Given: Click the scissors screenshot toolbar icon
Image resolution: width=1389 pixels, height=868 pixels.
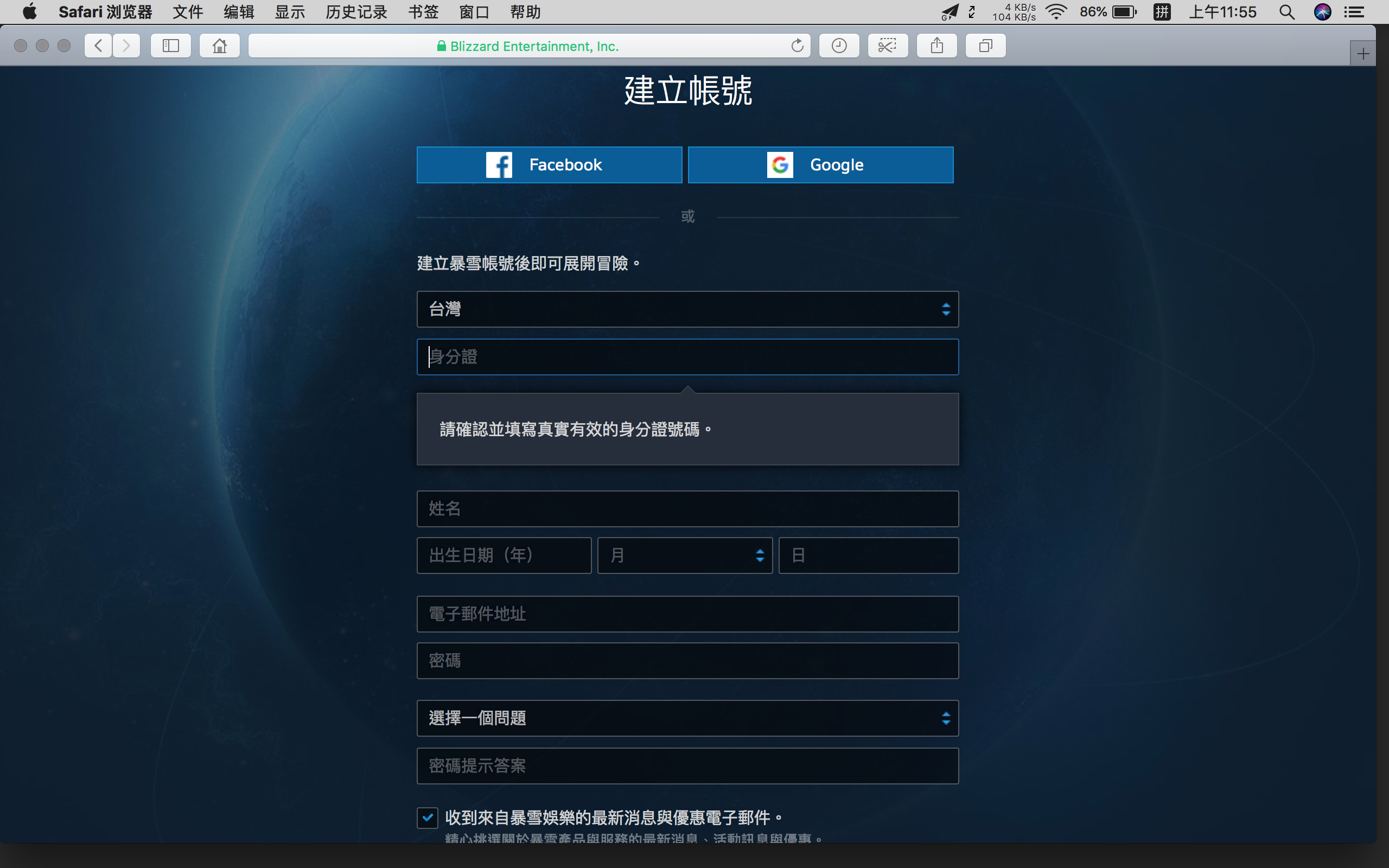Looking at the screenshot, I should coord(888,46).
